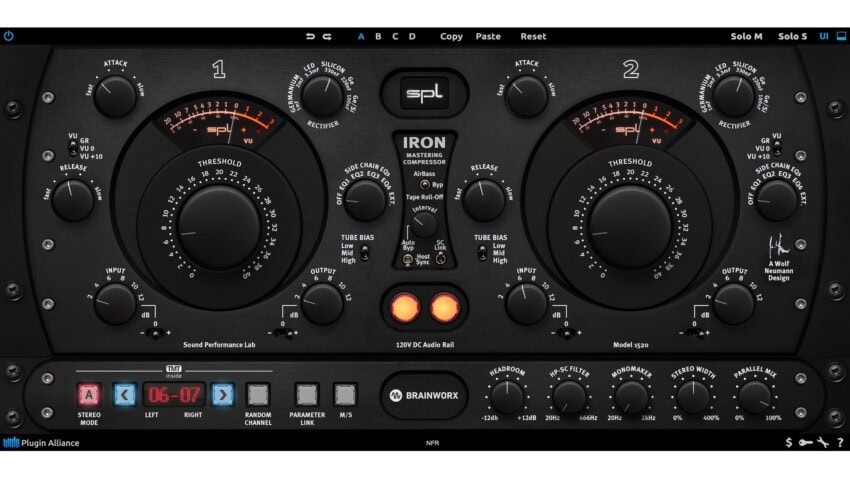Adjust channel 1 Output knob
The height and width of the screenshot is (478, 850).
point(323,303)
